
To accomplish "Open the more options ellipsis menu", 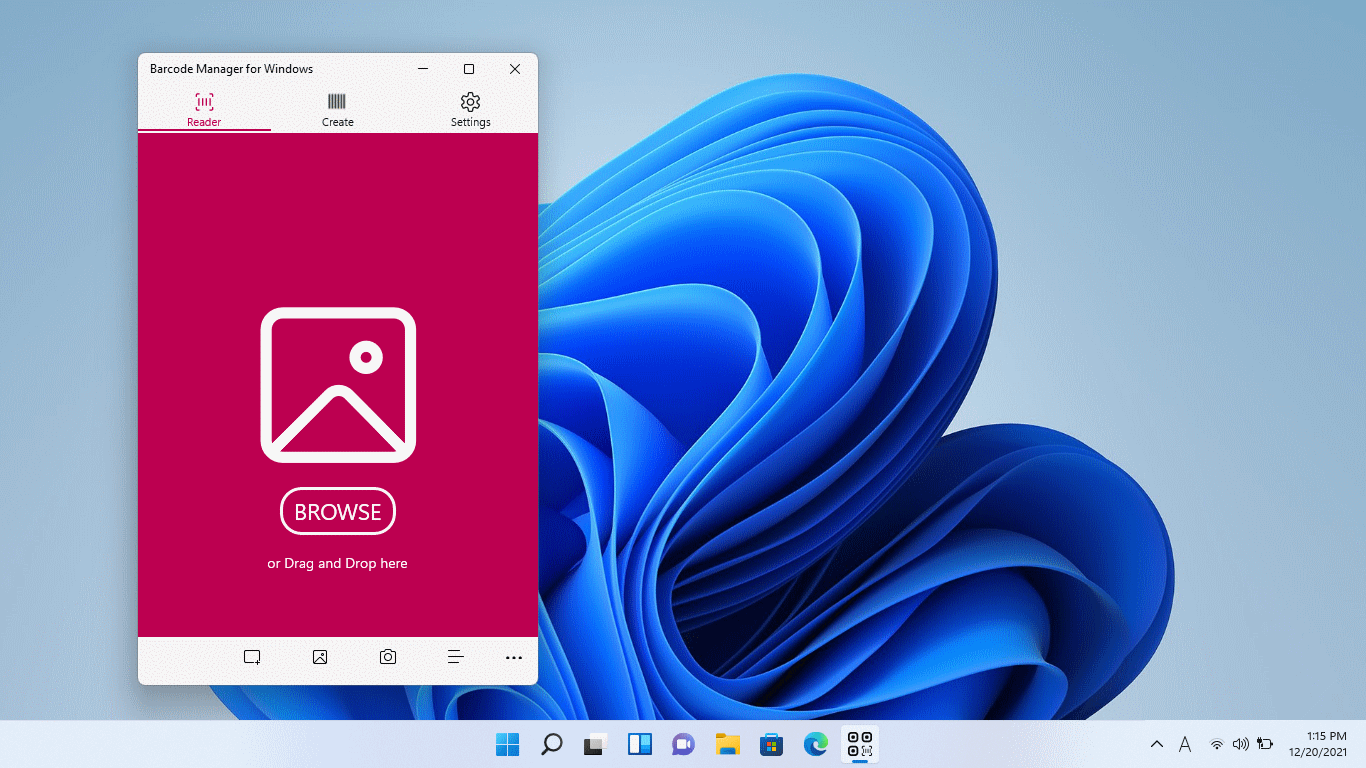I will (x=514, y=657).
